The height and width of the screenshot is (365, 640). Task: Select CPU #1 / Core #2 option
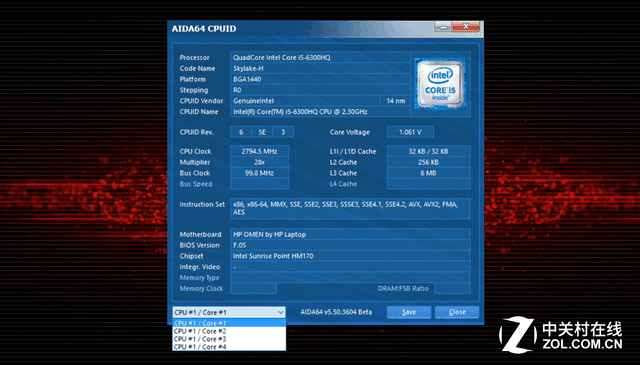tap(229, 331)
